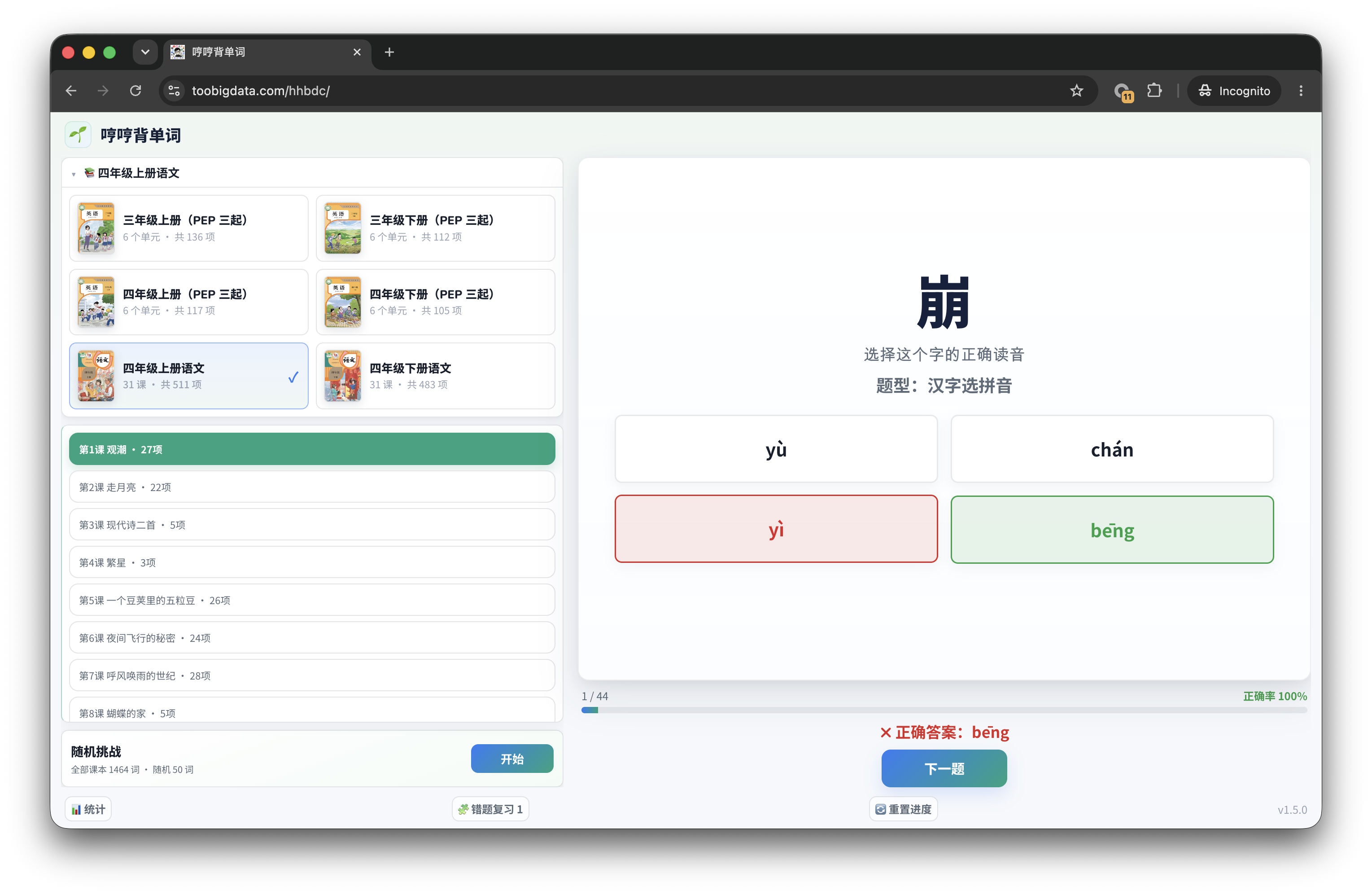The width and height of the screenshot is (1372, 895).
Task: Click the sprout logo icon
Action: (x=78, y=135)
